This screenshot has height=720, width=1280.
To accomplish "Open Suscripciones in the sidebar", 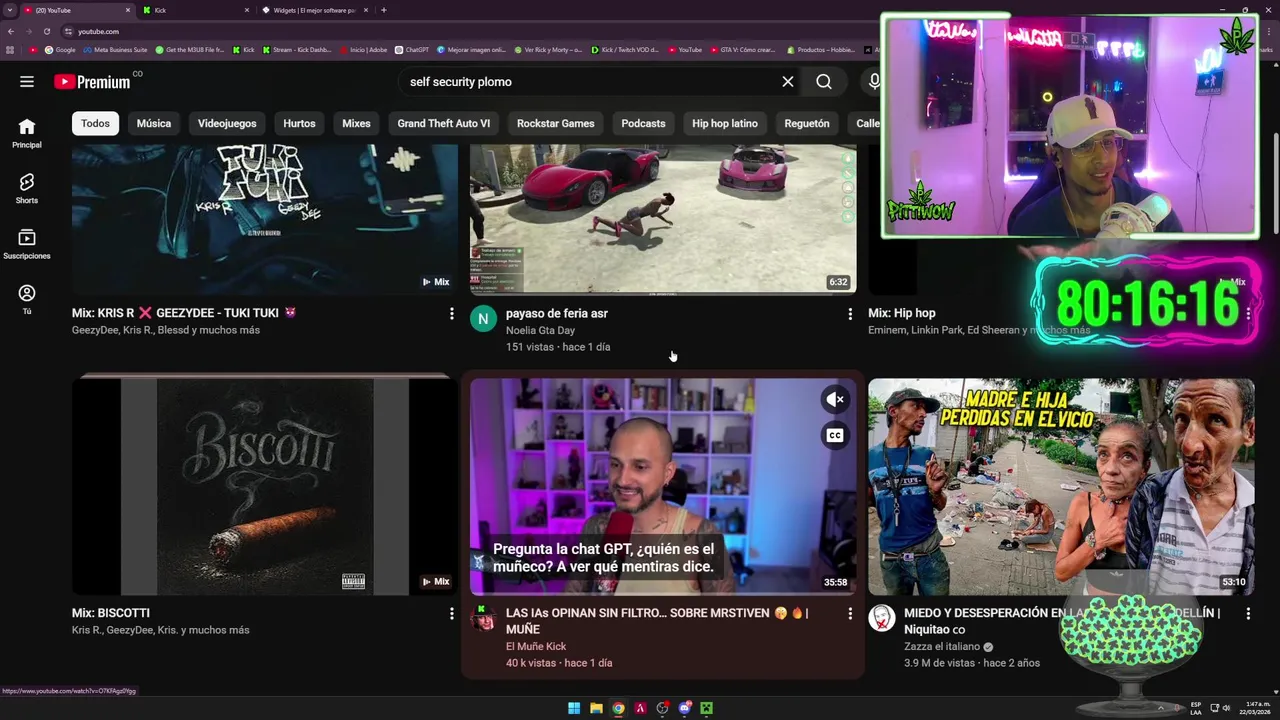I will point(27,244).
